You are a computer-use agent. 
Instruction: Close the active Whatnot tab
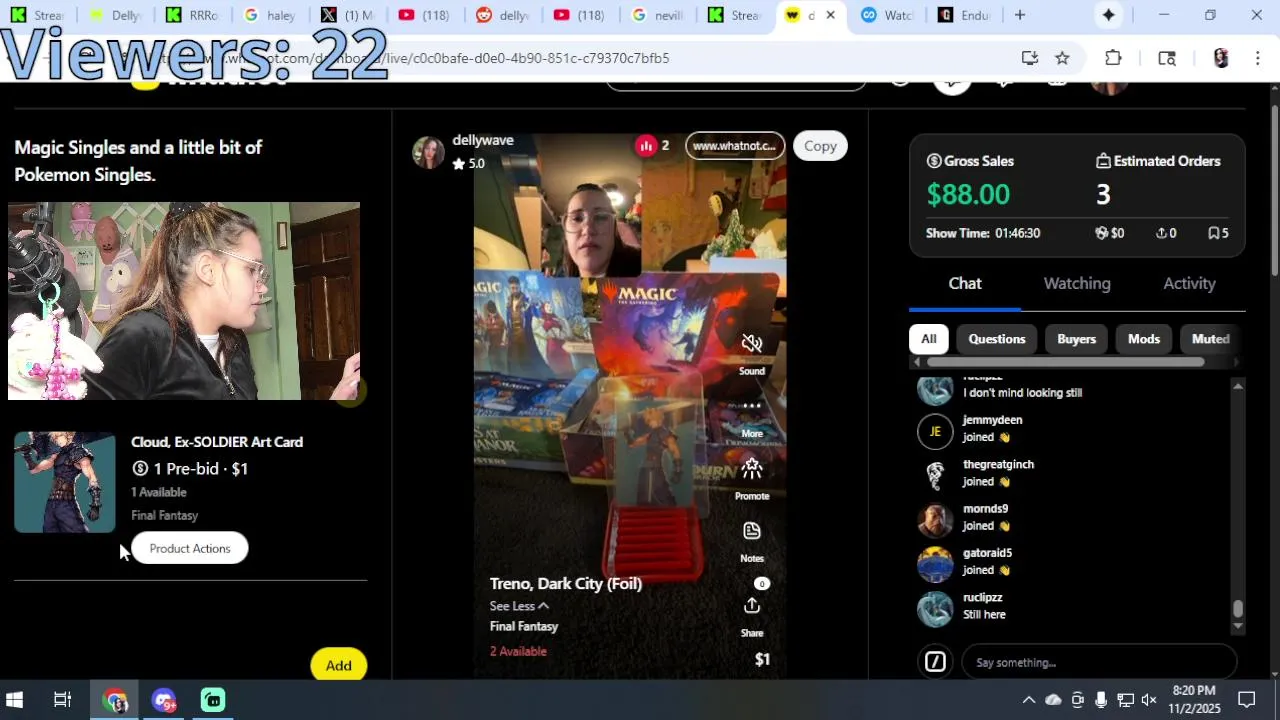830,15
